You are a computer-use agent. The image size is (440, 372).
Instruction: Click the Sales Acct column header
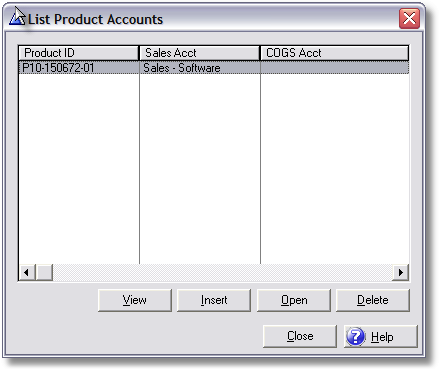point(199,53)
